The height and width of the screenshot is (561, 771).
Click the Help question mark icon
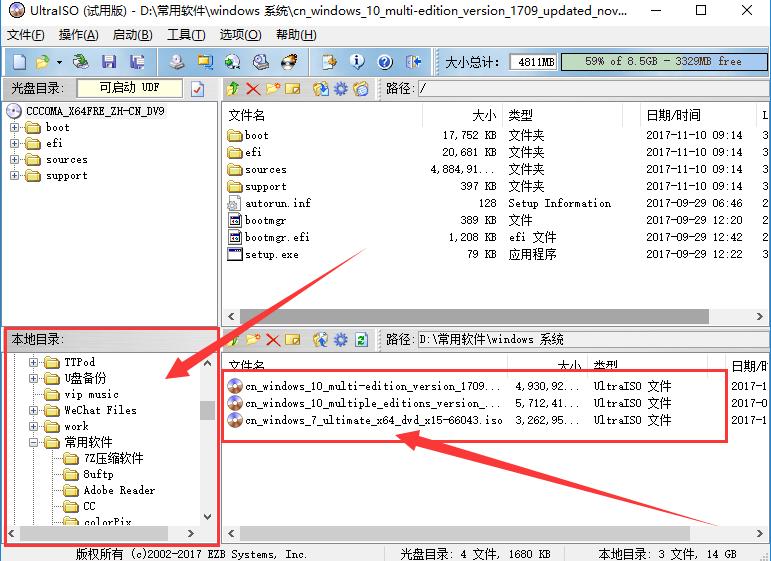coord(385,62)
